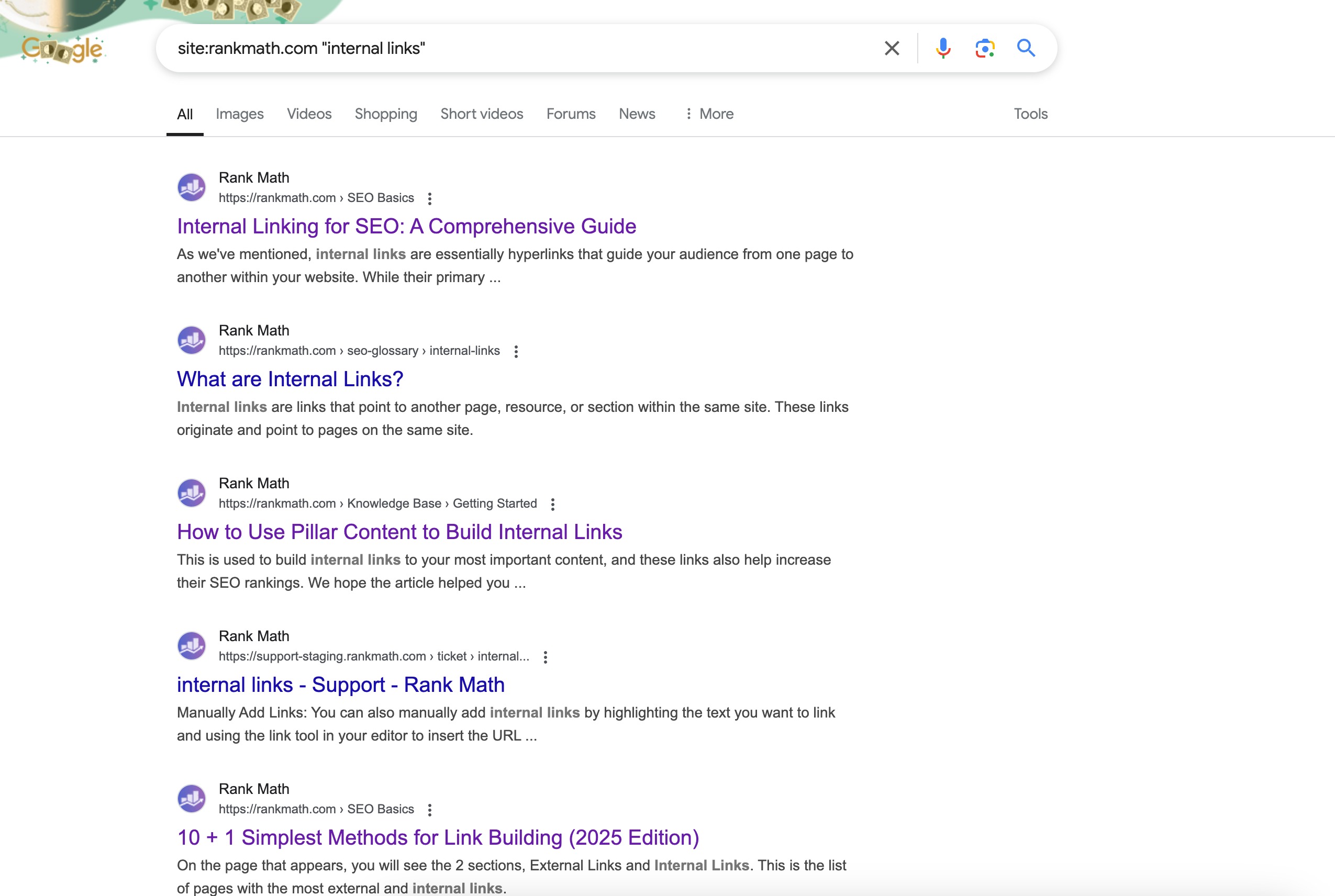
Task: Start voice search with microphone icon
Action: (943, 48)
